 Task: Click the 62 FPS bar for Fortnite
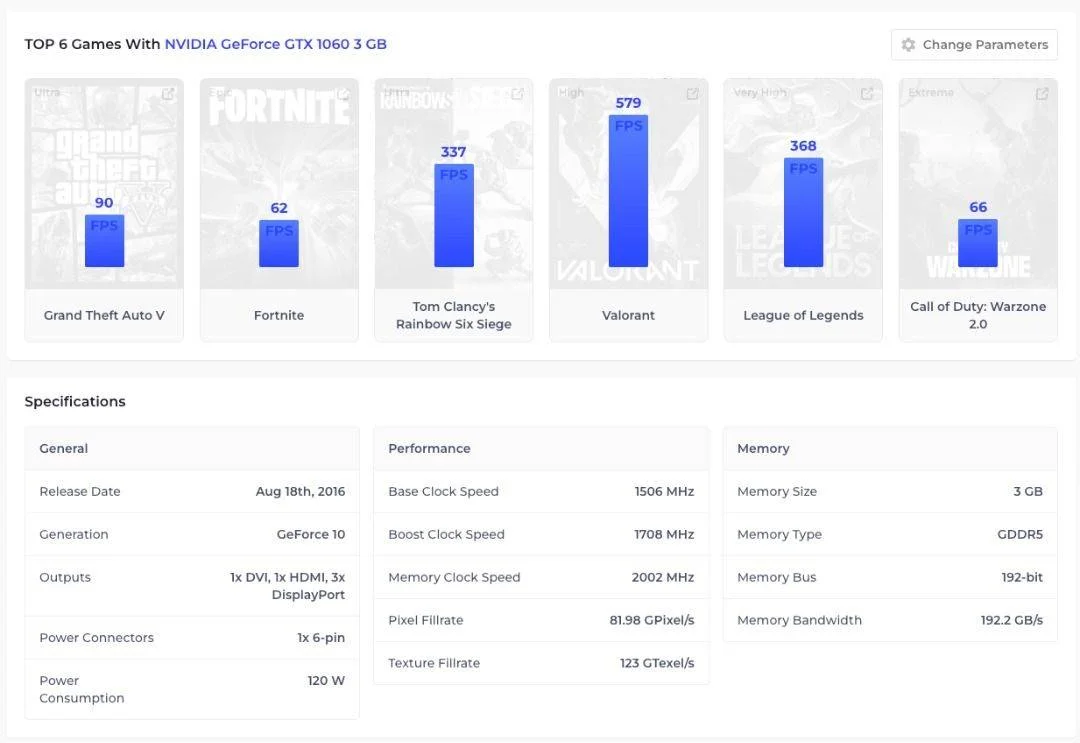tap(279, 243)
